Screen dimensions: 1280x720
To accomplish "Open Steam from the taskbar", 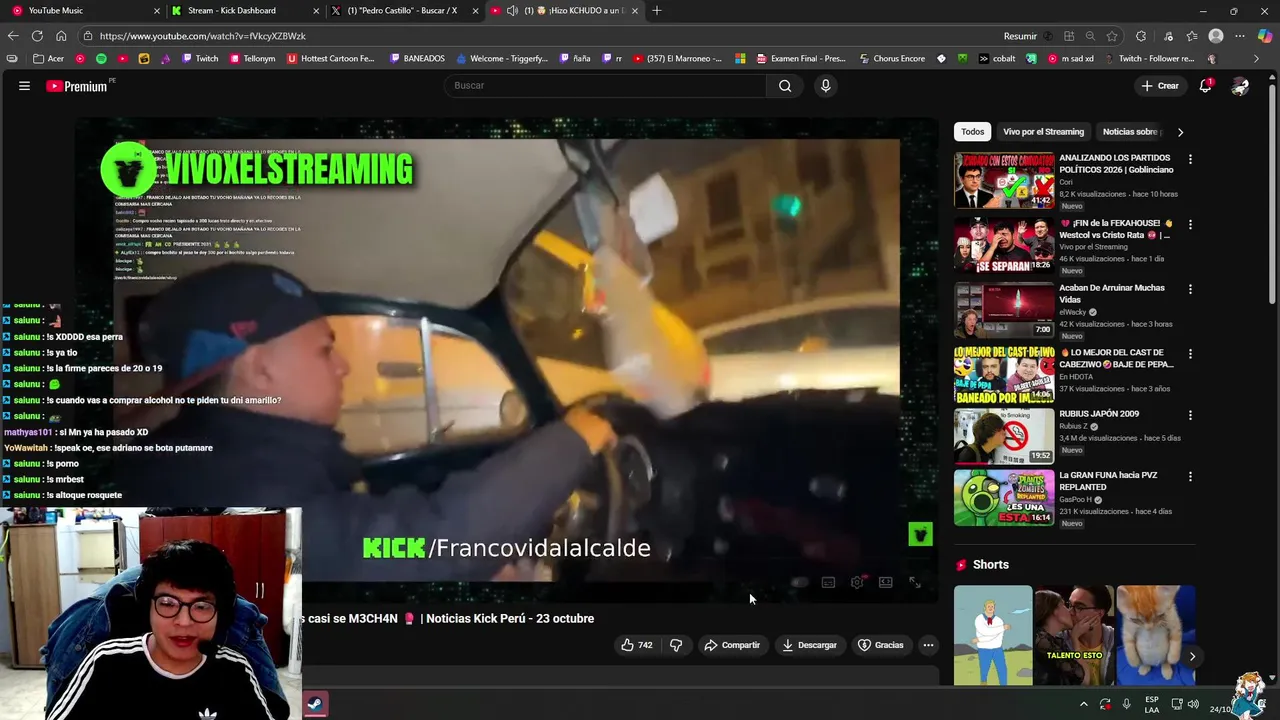I will coord(314,704).
